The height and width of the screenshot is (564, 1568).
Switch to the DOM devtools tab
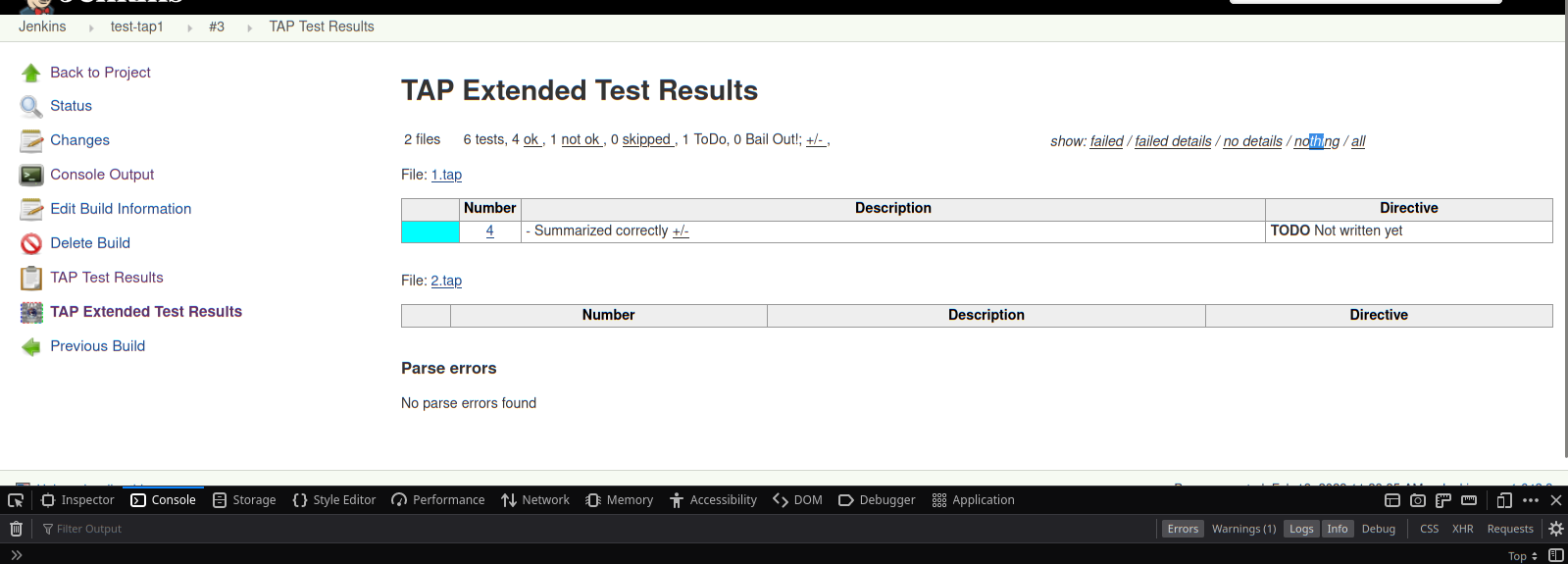pyautogui.click(x=797, y=500)
